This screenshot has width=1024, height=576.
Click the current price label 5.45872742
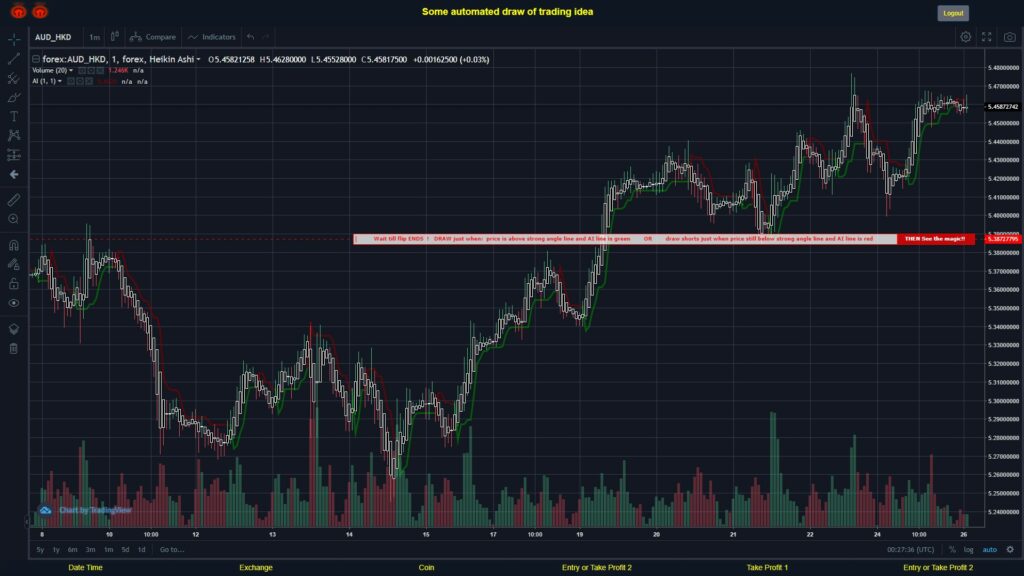coord(1002,106)
